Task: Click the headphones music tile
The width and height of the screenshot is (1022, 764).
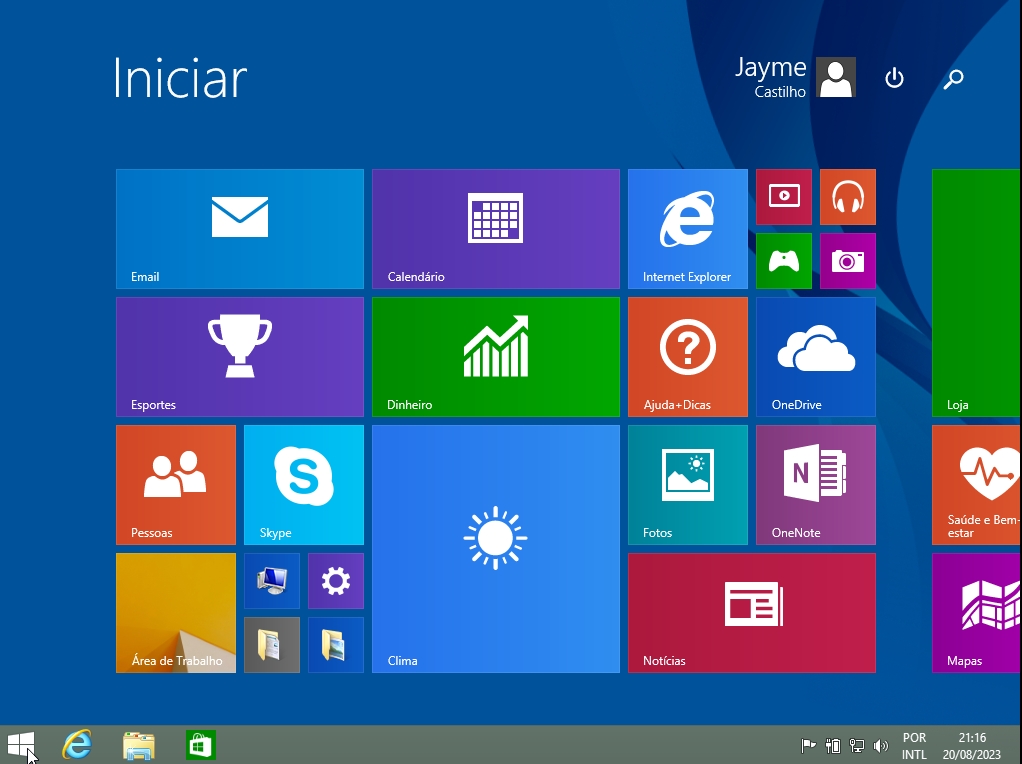Action: point(847,197)
